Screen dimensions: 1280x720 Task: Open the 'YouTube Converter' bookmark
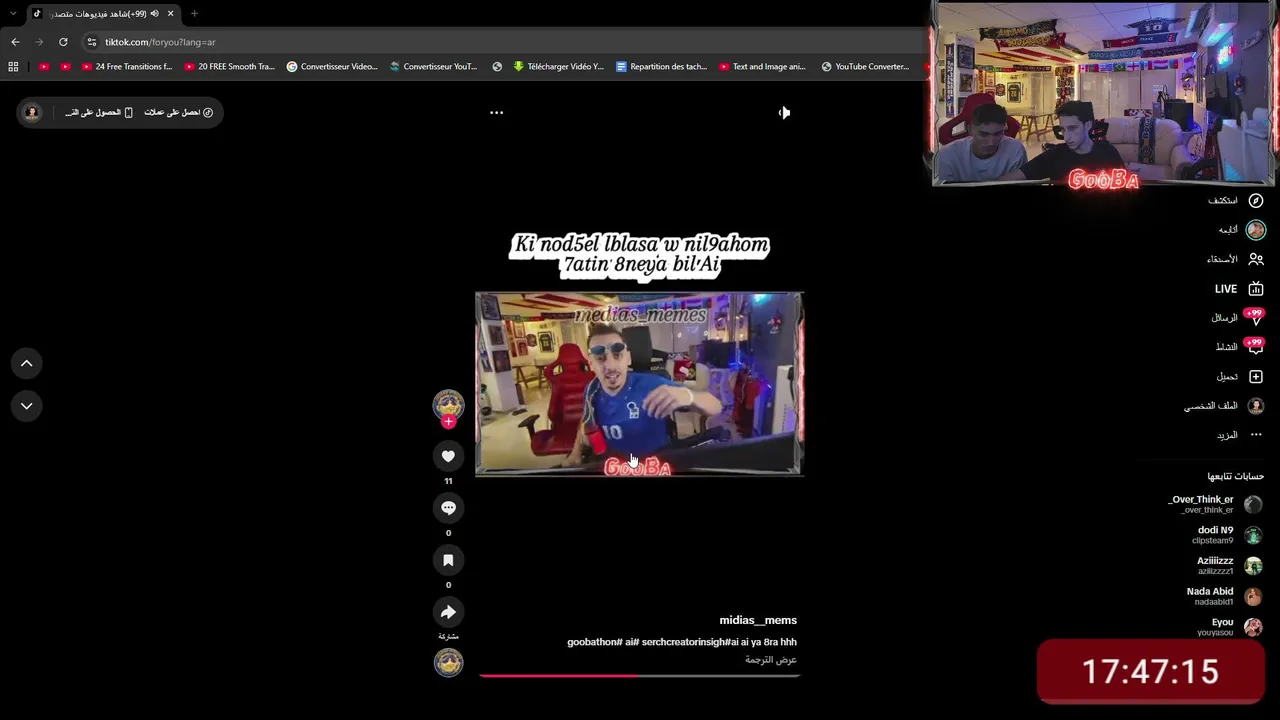866,67
